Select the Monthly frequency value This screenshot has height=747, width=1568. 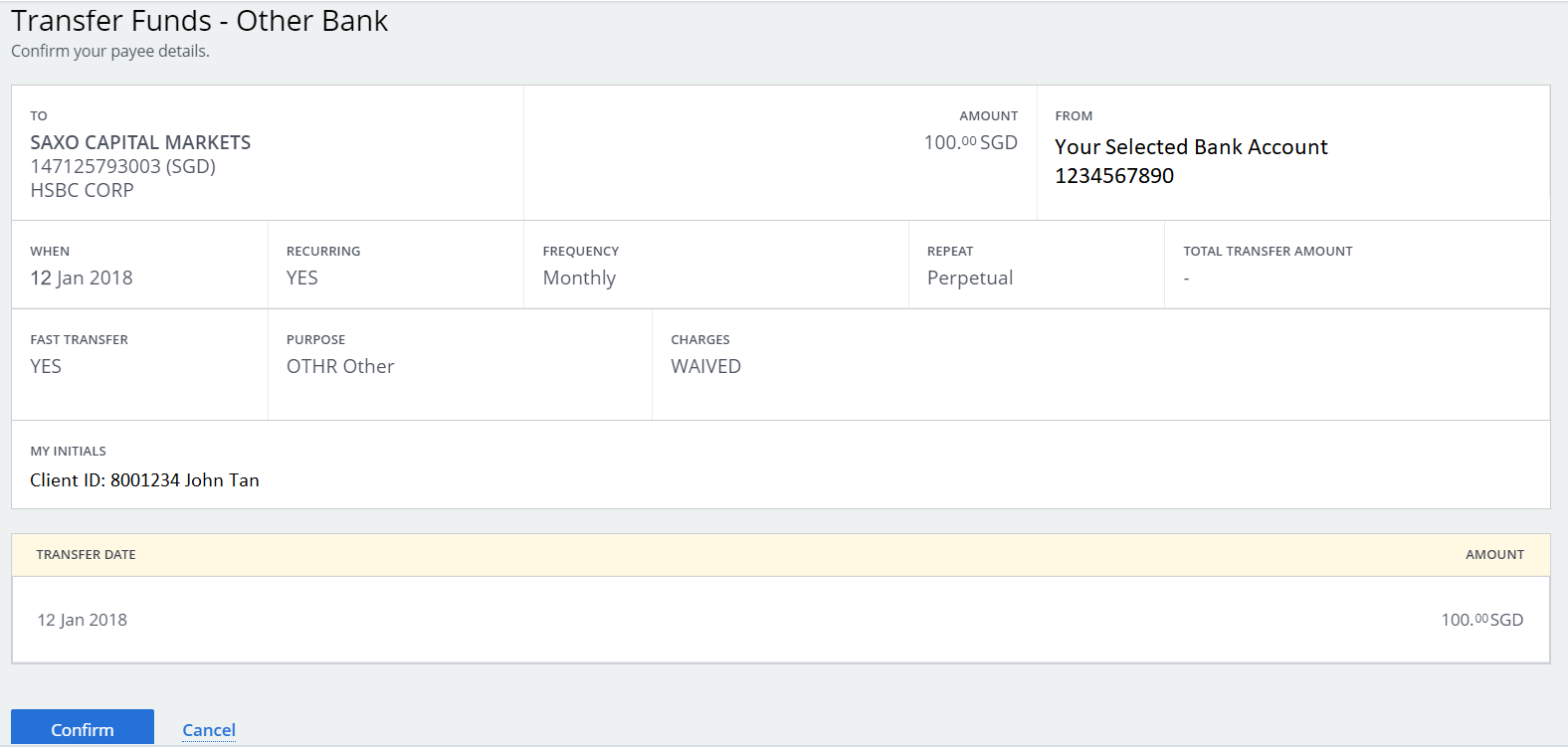(579, 279)
